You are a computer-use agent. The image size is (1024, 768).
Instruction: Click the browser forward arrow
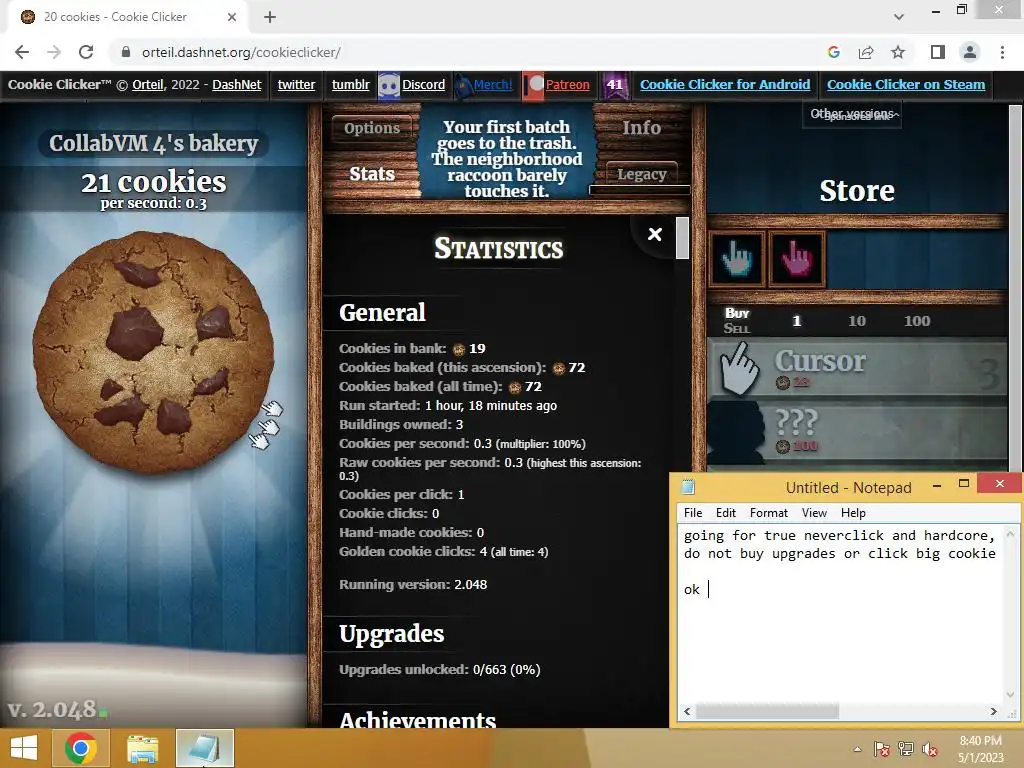[x=54, y=52]
